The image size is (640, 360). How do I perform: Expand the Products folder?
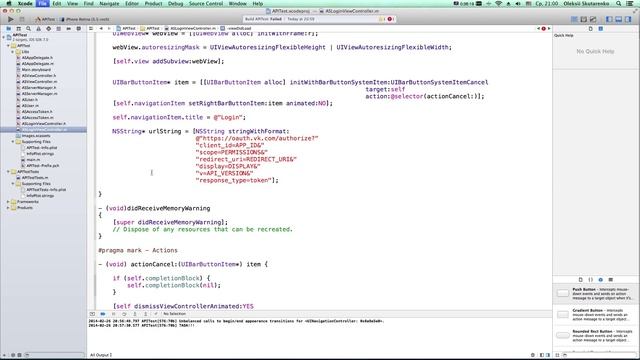[8, 208]
